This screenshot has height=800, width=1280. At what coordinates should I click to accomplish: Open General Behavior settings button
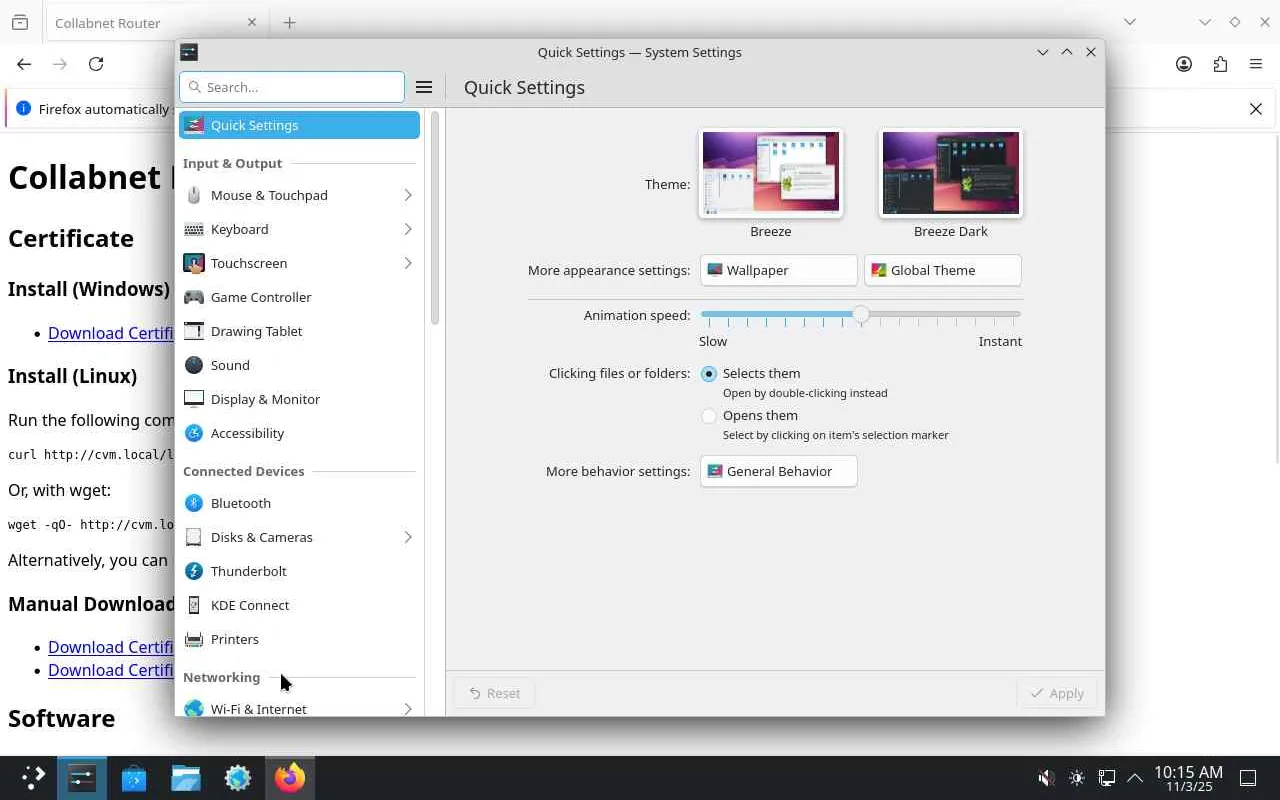pos(778,471)
